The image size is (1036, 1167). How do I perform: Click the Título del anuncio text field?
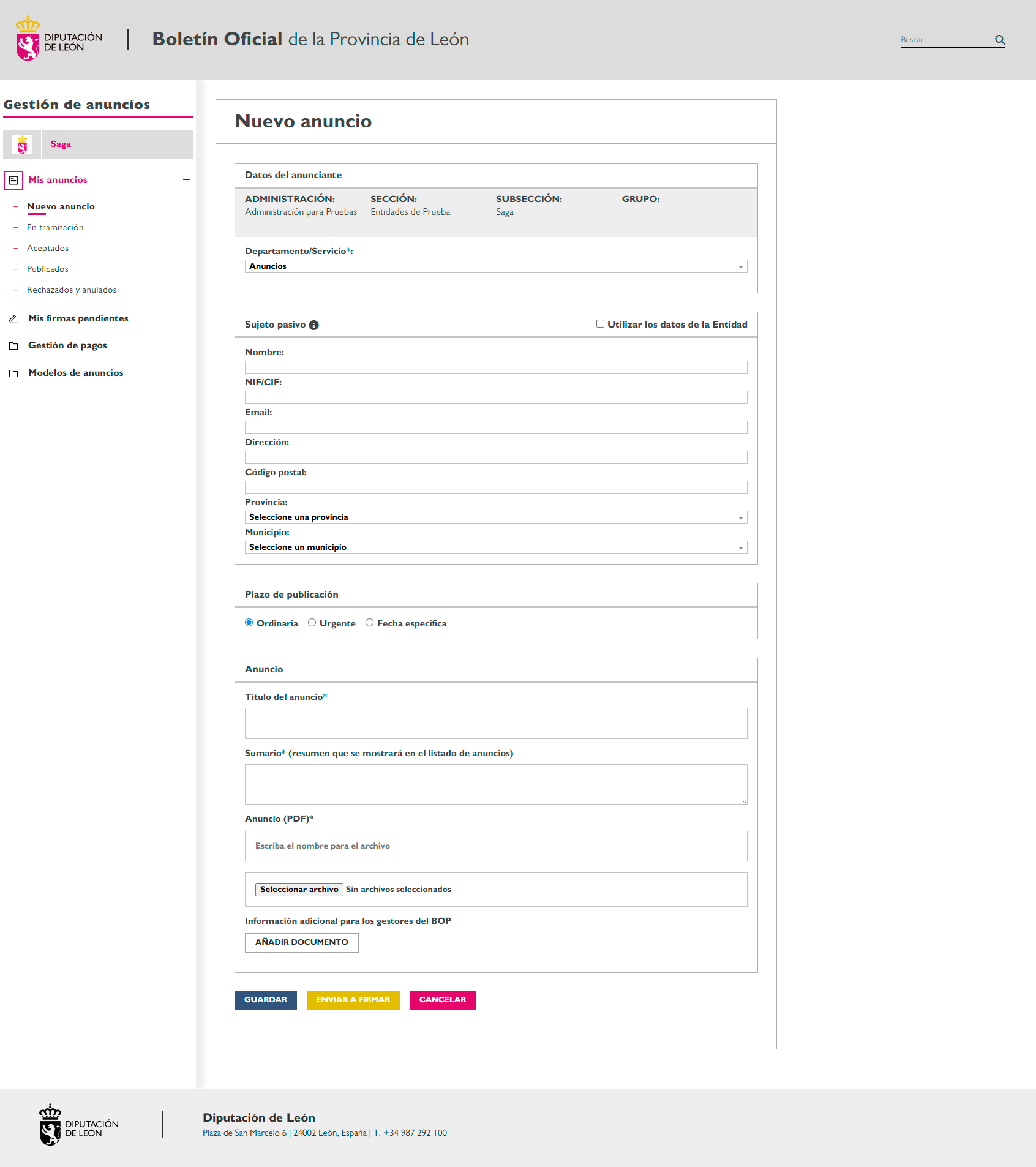coord(495,723)
